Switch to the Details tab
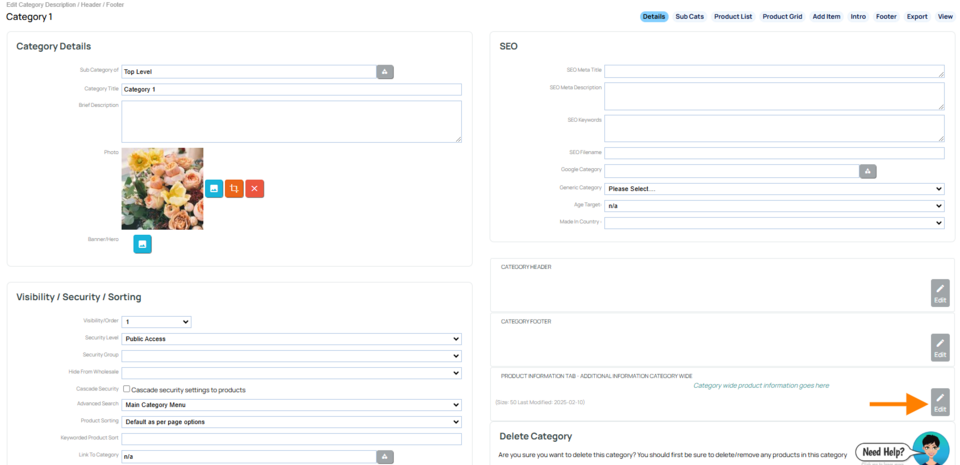960x465 pixels. click(x=654, y=17)
